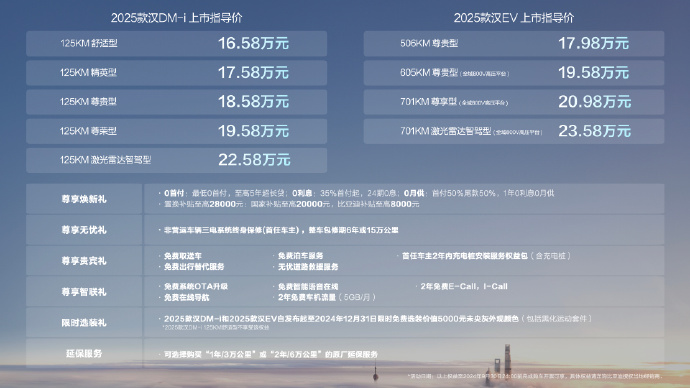The image size is (690, 388).
Task: Select the 125KM 尊荣型 19.58万元 row
Action: pos(176,131)
